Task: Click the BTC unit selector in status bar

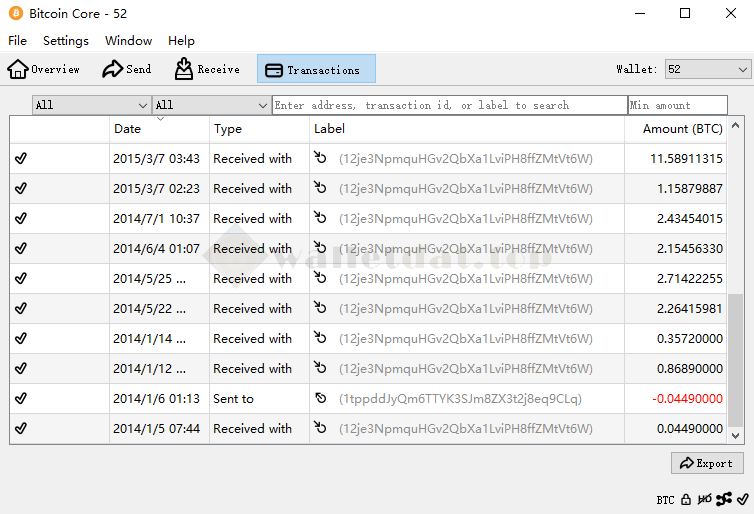Action: (665, 499)
